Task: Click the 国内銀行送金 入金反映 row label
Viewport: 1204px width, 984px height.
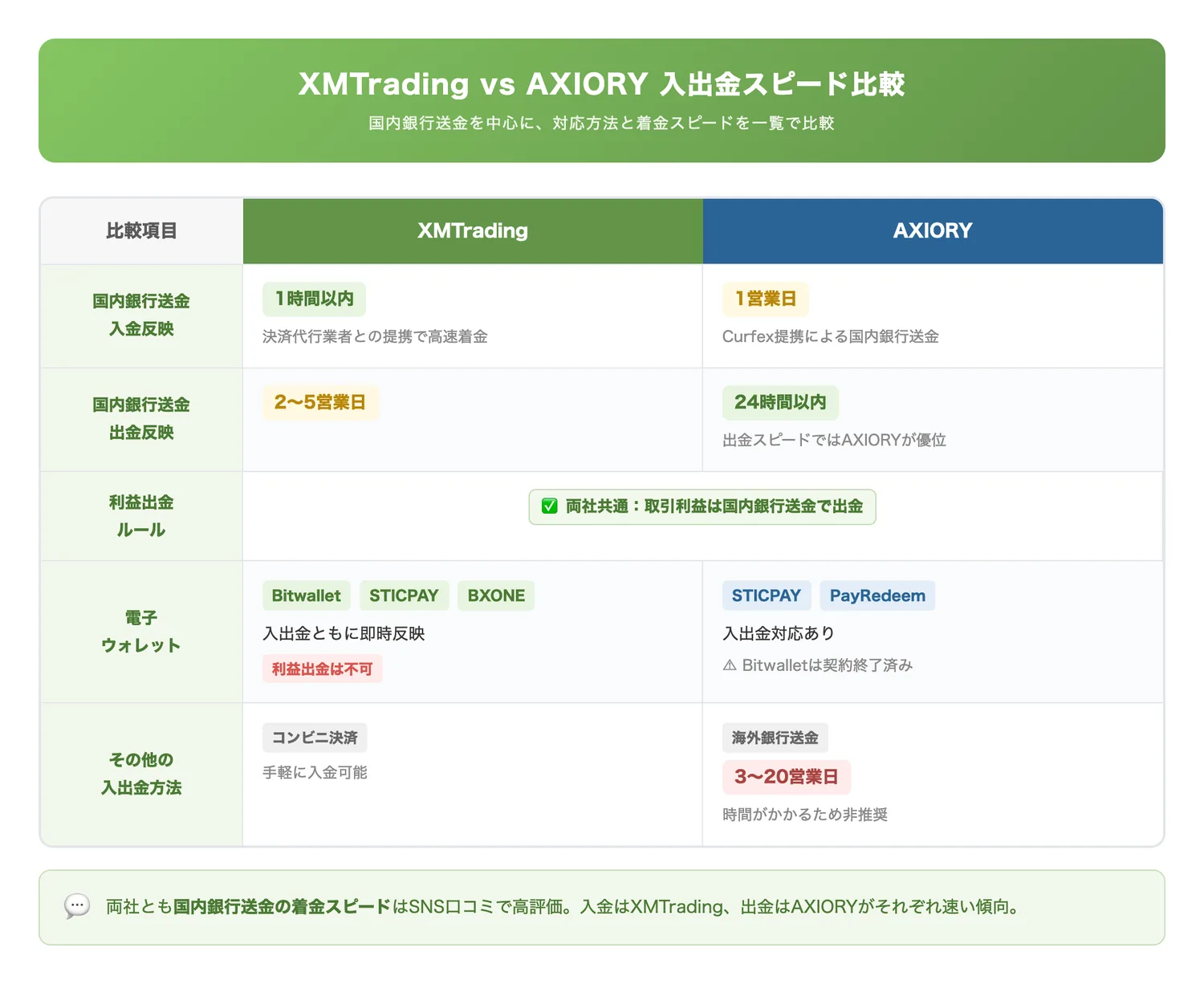Action: point(141,315)
